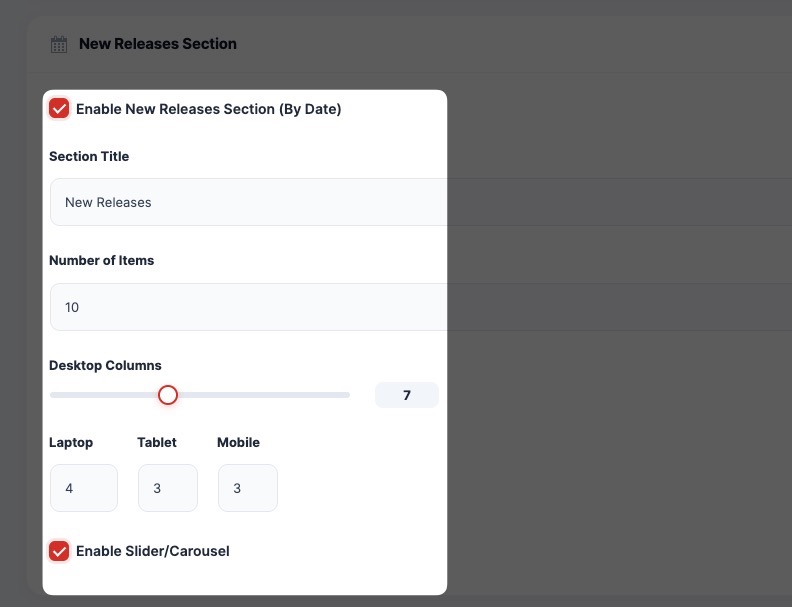The image size is (792, 607).
Task: Click the calendar icon in the section header
Action: click(x=59, y=44)
